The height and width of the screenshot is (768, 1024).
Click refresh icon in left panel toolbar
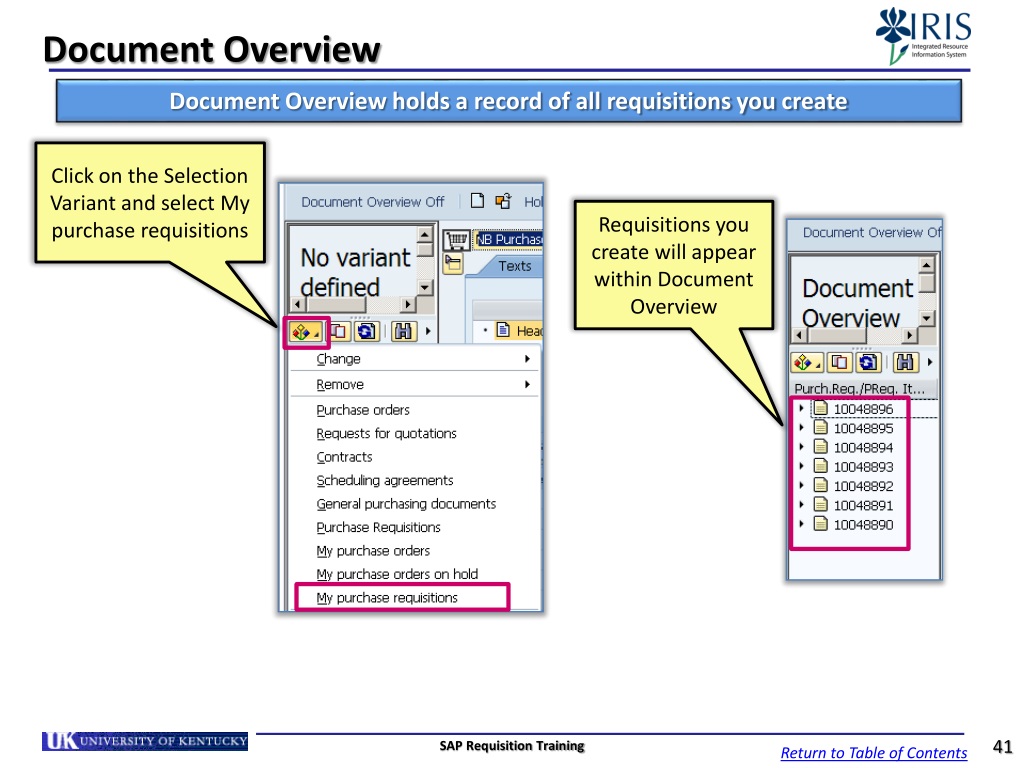click(x=366, y=332)
